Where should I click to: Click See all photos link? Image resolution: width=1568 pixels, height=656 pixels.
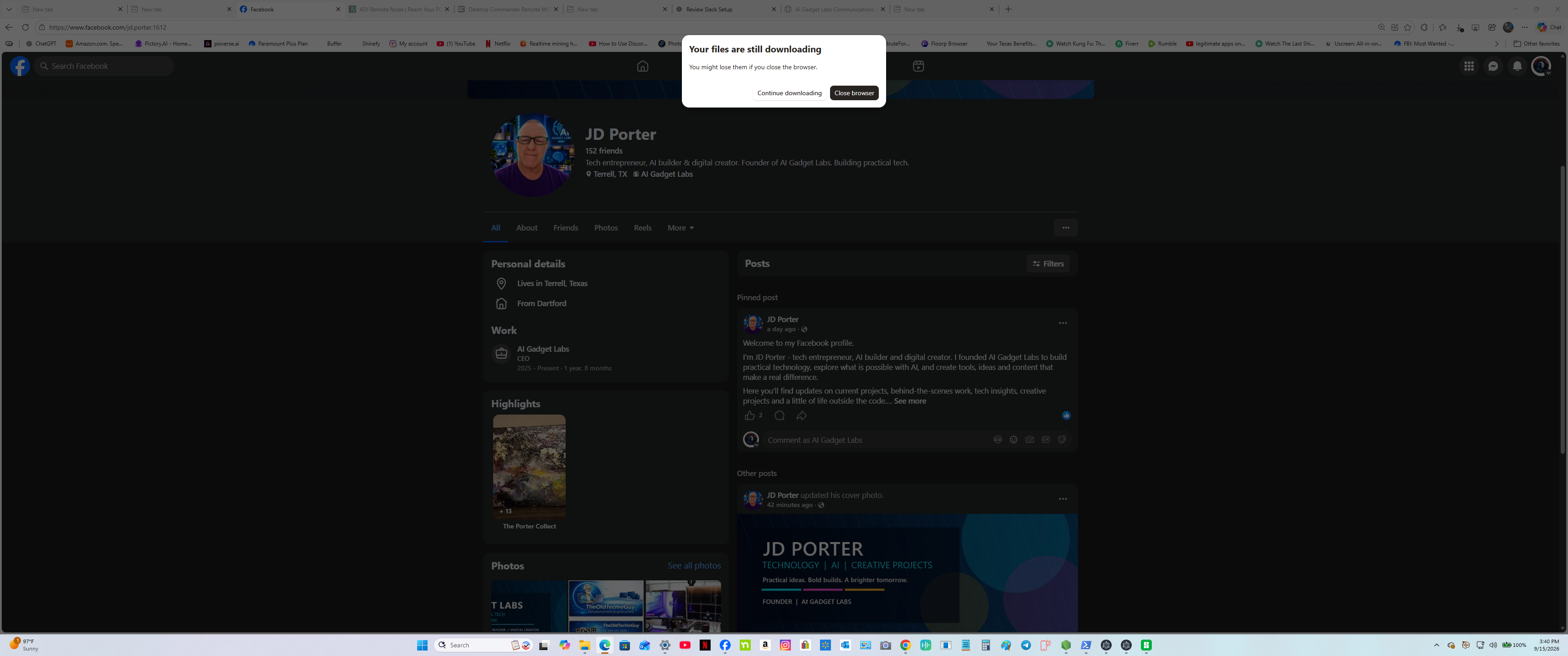694,565
